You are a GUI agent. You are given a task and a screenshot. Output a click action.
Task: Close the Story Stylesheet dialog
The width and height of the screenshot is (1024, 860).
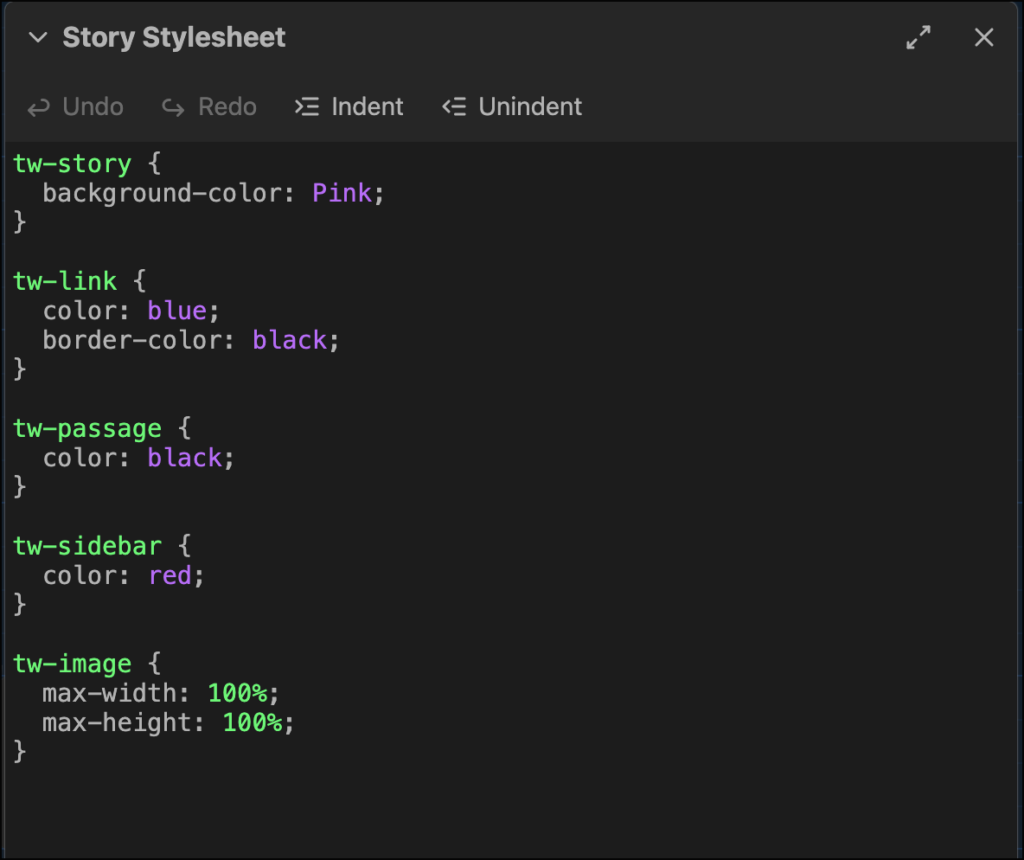tap(984, 38)
